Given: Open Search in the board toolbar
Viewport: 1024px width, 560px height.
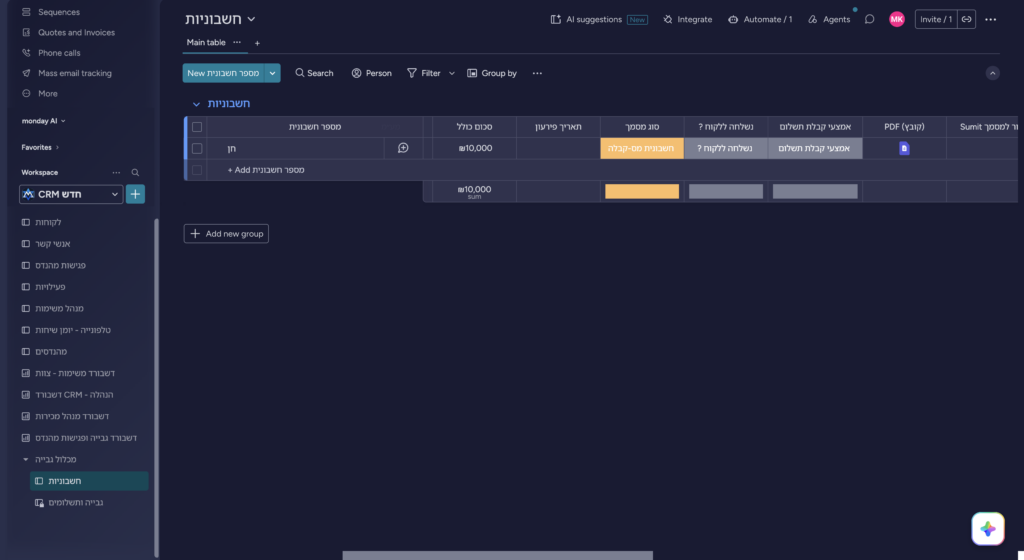Looking at the screenshot, I should pyautogui.click(x=314, y=73).
